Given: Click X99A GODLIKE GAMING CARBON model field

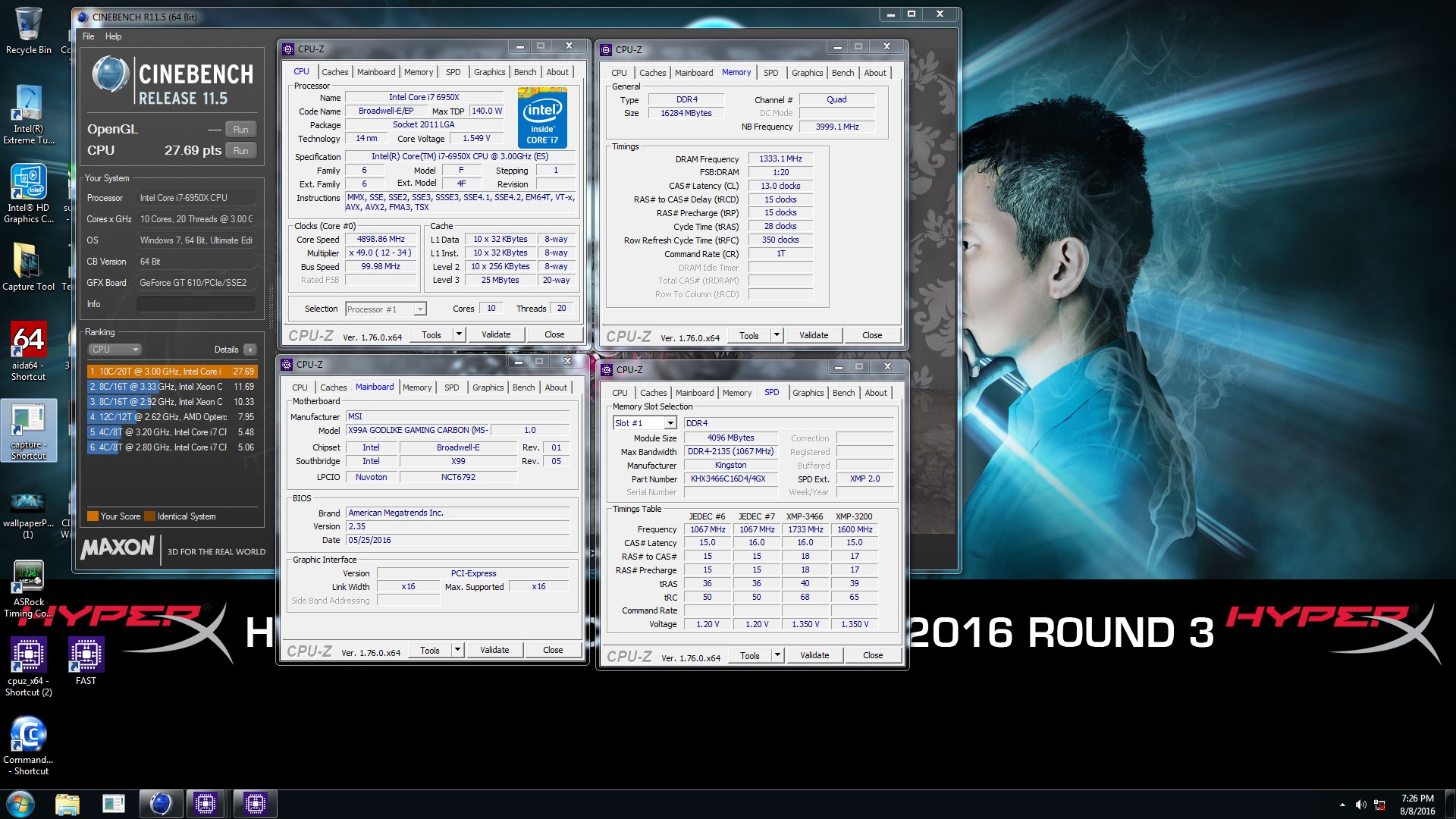Looking at the screenshot, I should click(x=418, y=430).
